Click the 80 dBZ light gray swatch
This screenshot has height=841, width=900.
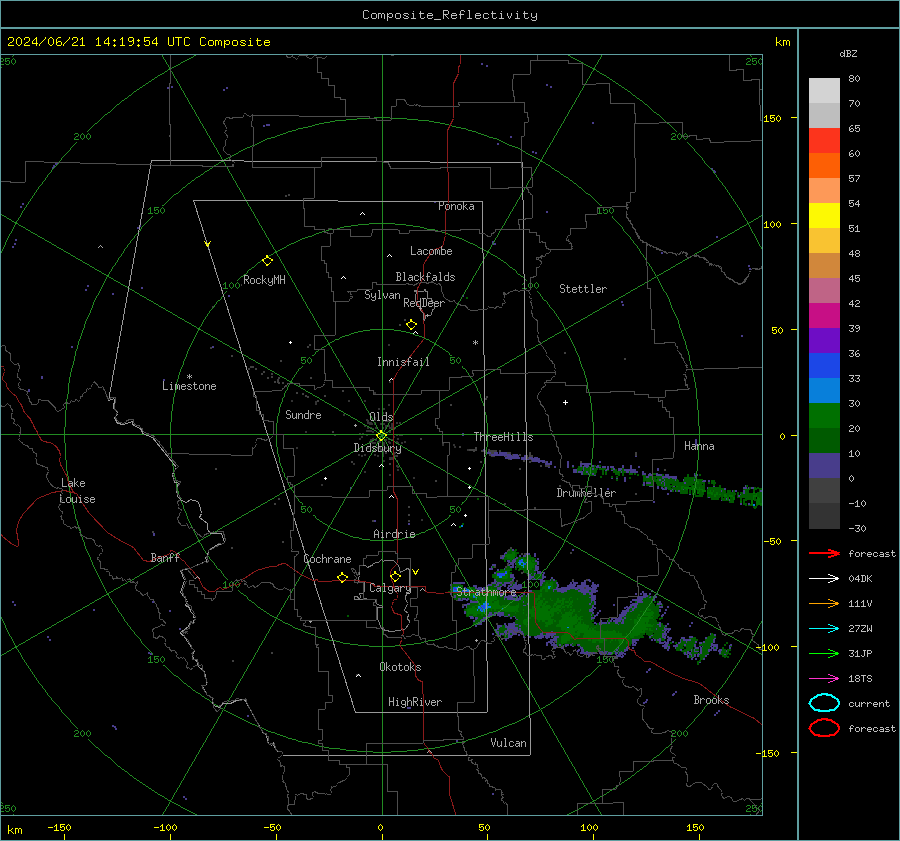[824, 91]
